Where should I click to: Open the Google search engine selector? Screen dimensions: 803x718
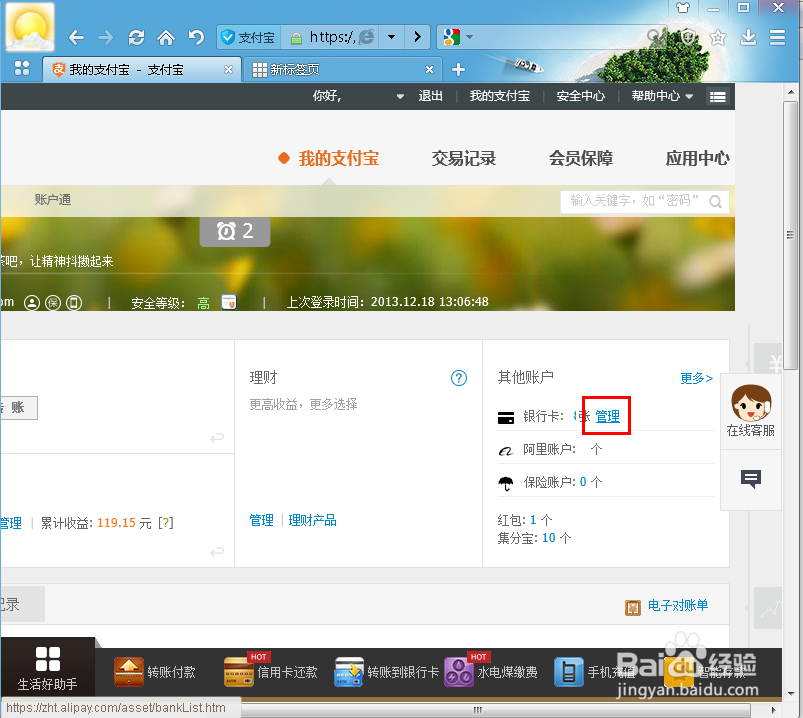click(x=457, y=37)
